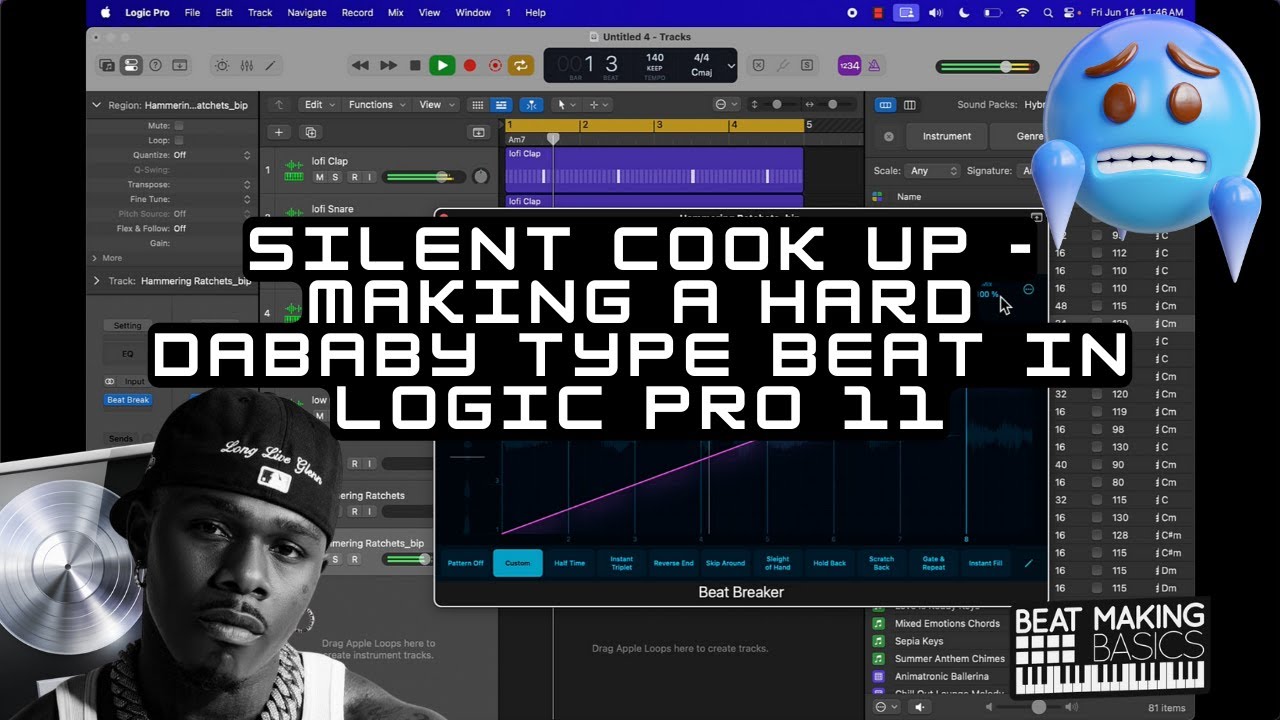
Task: Toggle the purple count-in 1234 button
Action: (x=849, y=66)
